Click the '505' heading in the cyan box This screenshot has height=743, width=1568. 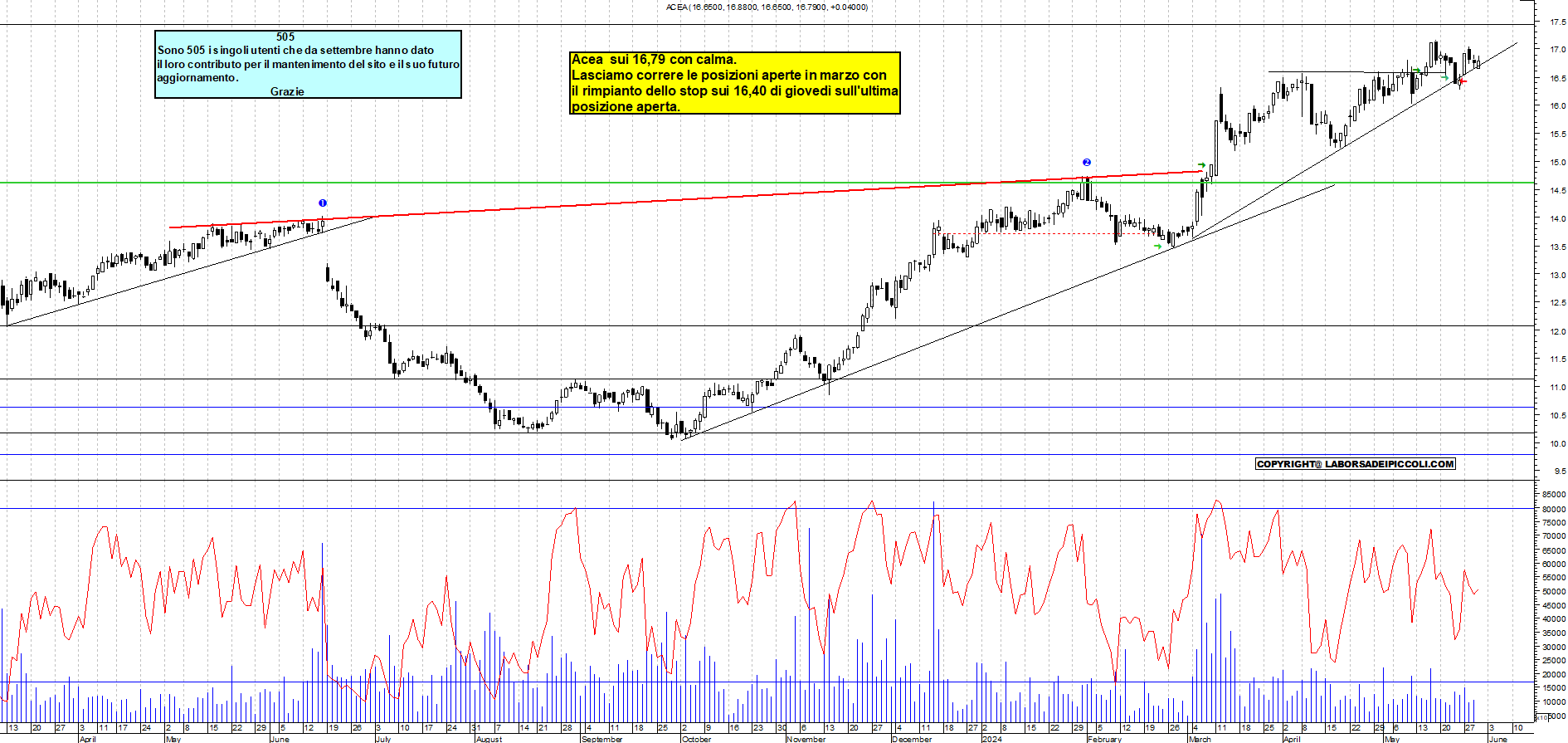tap(285, 37)
